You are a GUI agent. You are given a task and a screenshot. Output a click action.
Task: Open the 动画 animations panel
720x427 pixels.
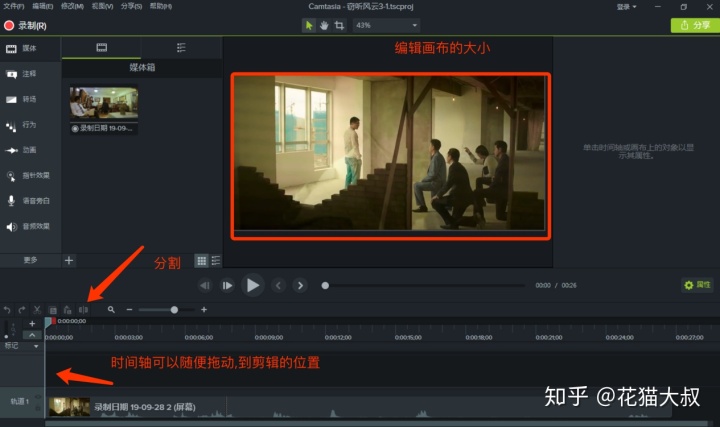(30, 150)
